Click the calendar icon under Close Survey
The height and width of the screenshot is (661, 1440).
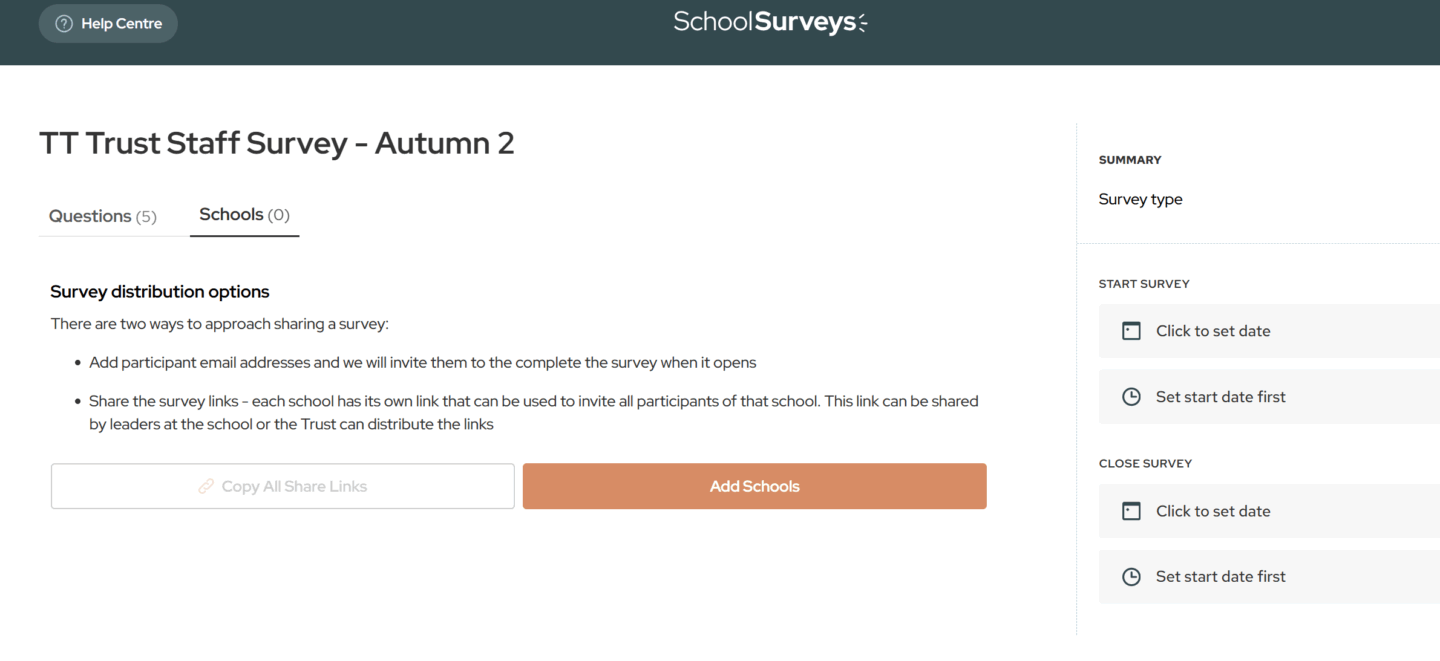[x=1131, y=511]
